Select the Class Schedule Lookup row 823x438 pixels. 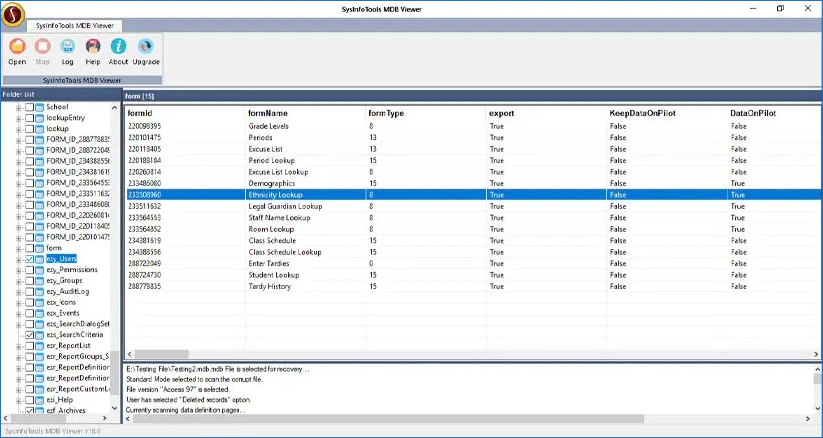tap(473, 252)
